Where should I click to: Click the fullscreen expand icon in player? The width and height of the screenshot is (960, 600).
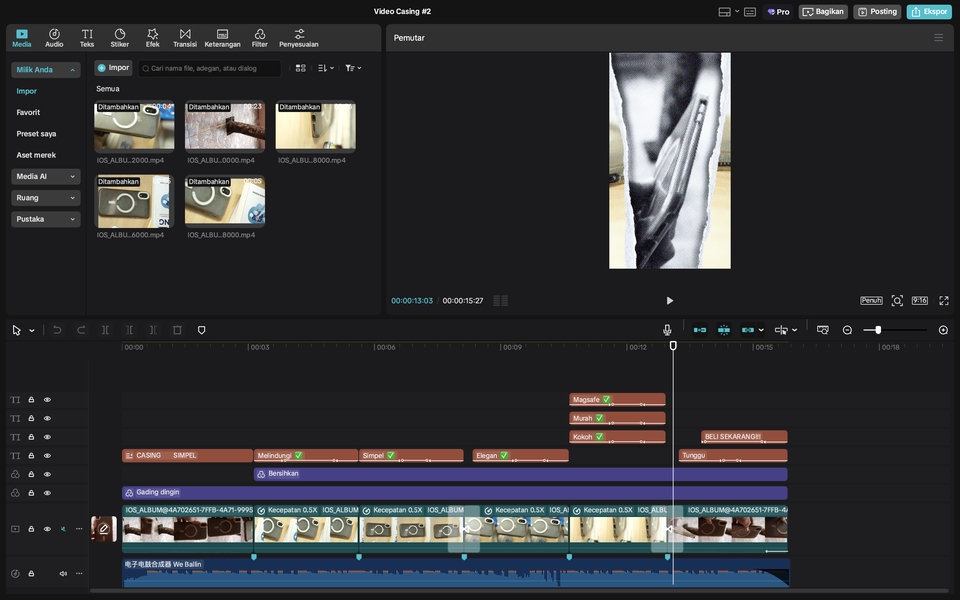943,300
